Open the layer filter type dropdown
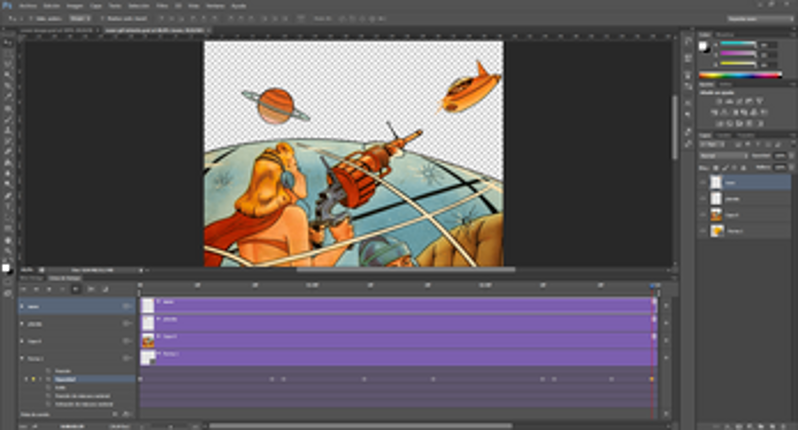Image resolution: width=798 pixels, height=430 pixels. point(714,145)
